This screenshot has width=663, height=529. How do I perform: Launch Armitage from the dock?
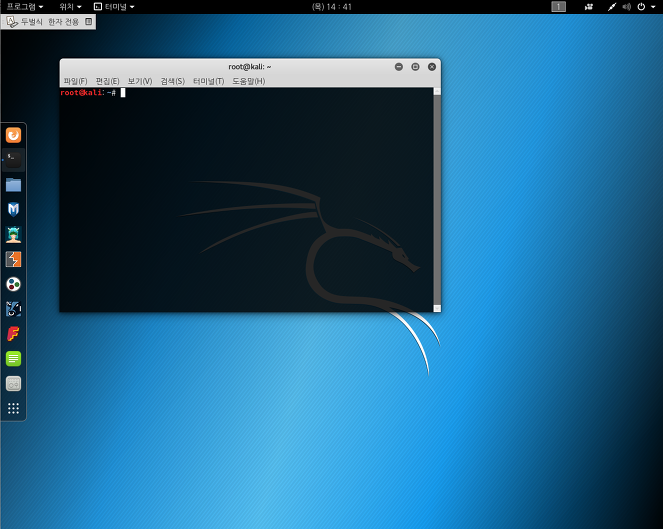14,234
